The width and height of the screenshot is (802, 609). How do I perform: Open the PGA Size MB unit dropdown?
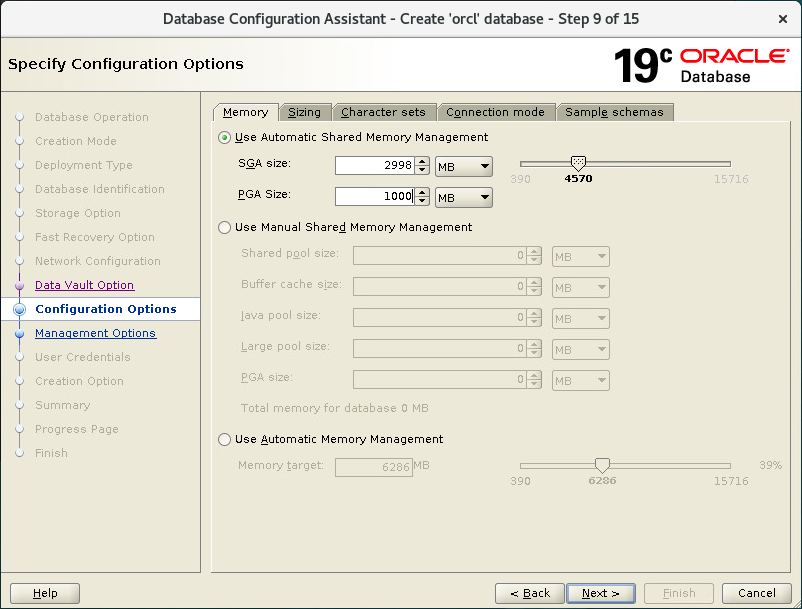click(x=464, y=197)
